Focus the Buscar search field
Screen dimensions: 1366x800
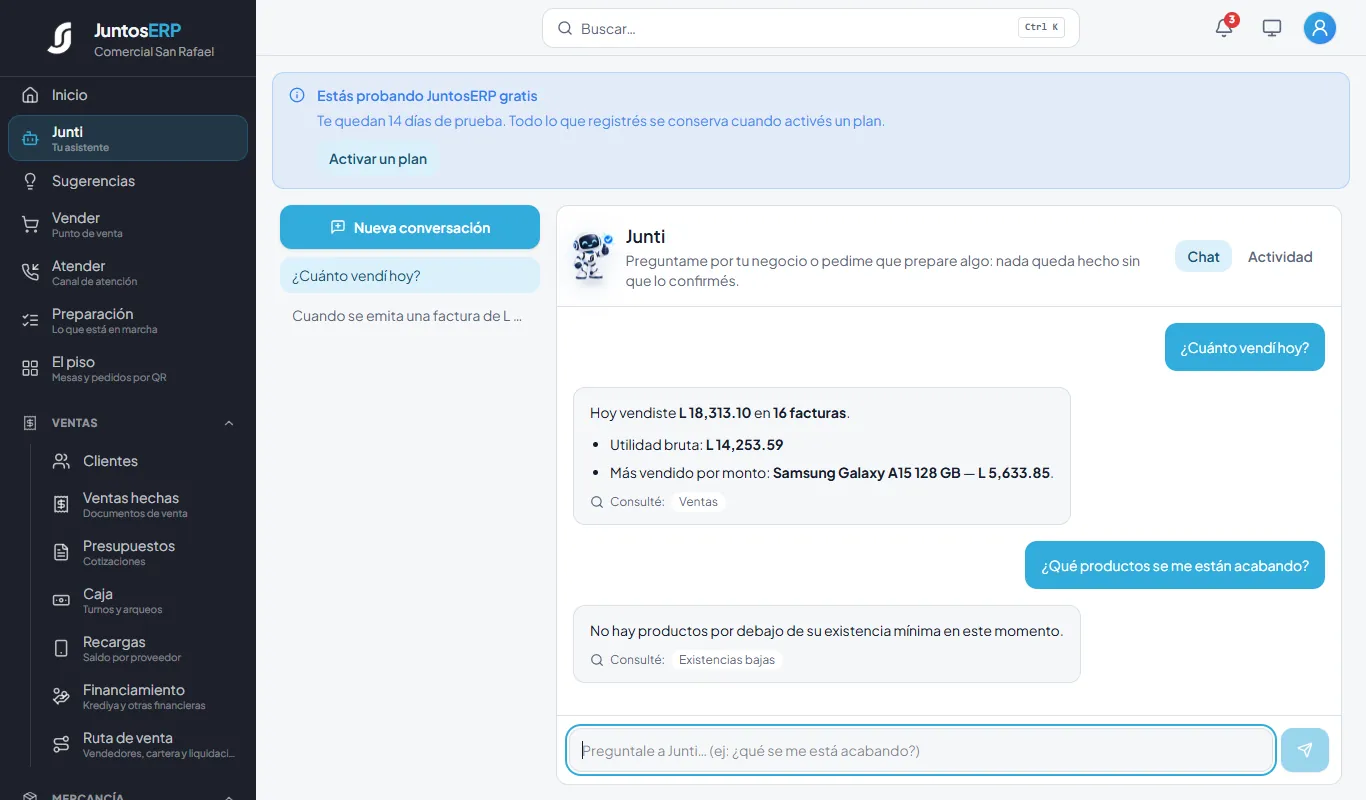pyautogui.click(x=810, y=28)
